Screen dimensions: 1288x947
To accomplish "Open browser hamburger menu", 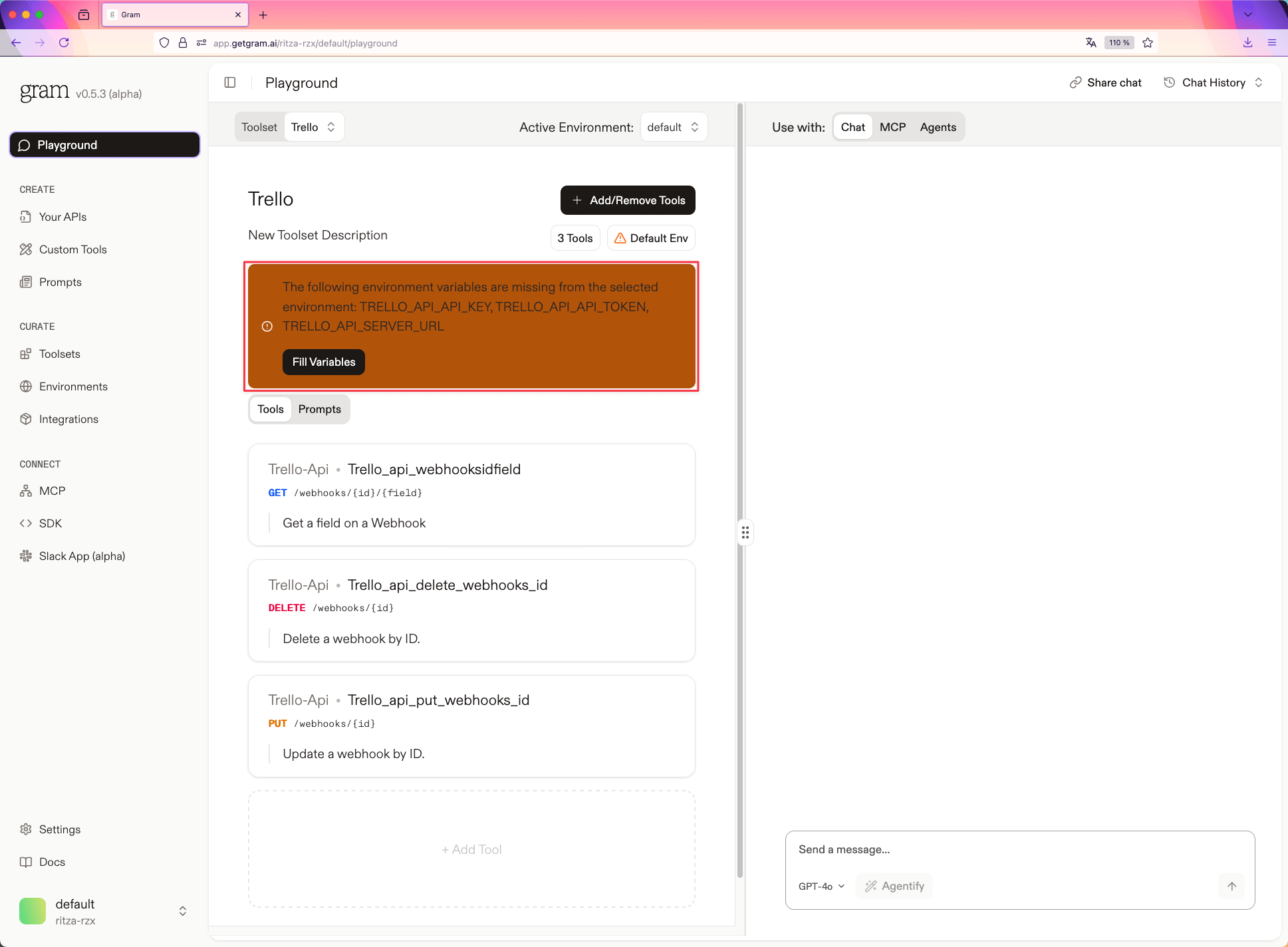I will pos(1272,43).
